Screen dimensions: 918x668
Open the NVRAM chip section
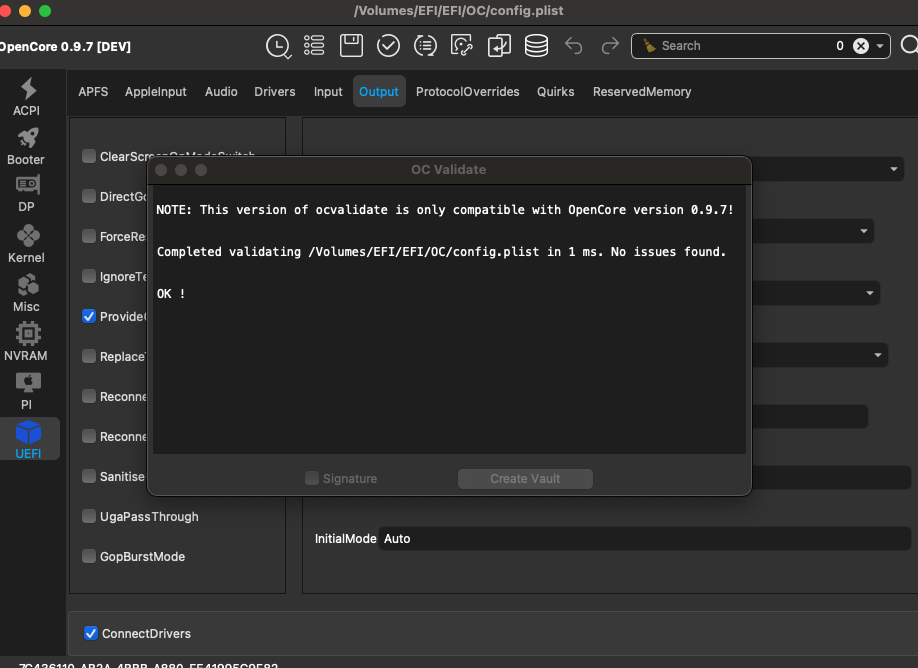point(27,342)
